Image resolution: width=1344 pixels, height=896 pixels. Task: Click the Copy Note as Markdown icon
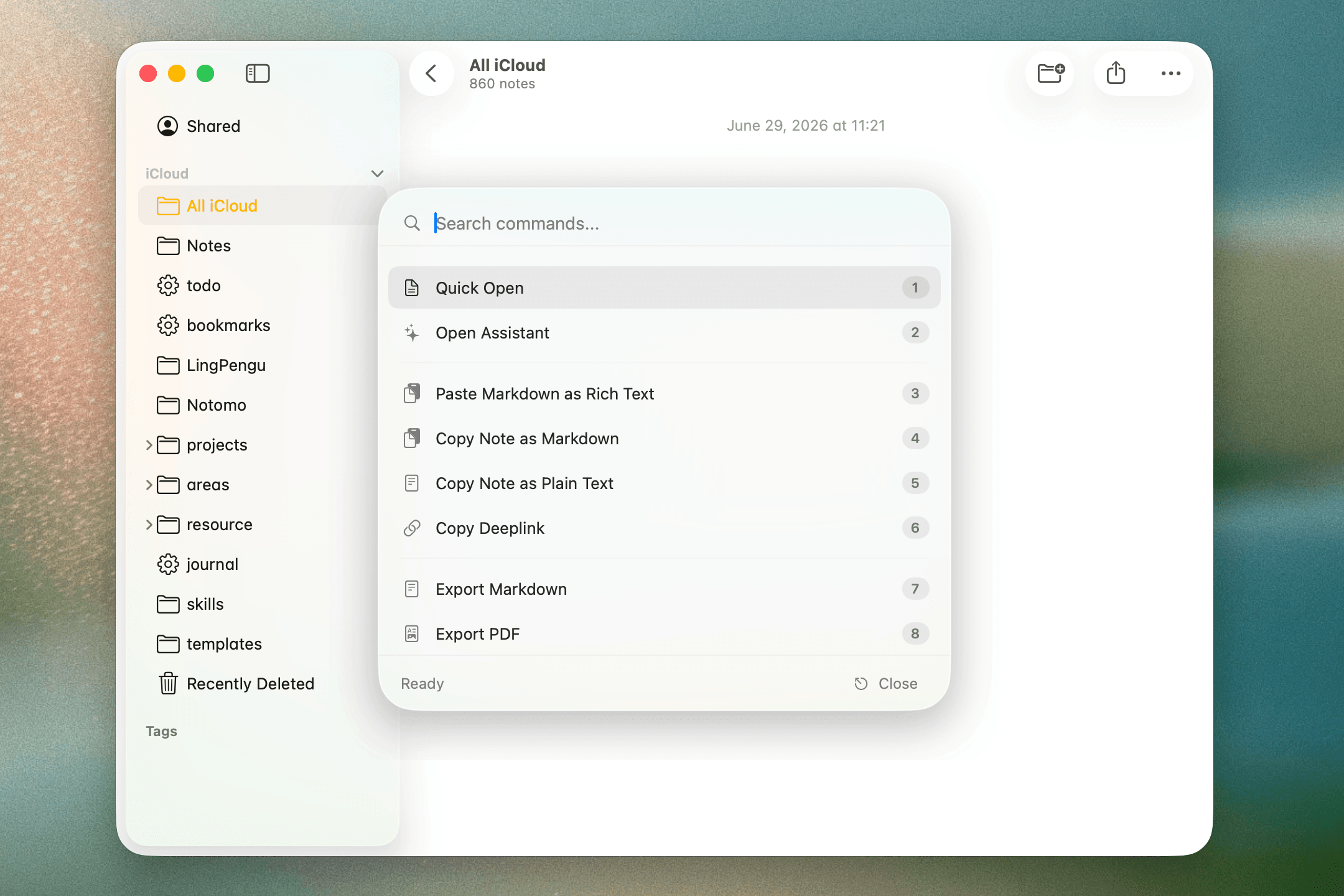pos(412,439)
